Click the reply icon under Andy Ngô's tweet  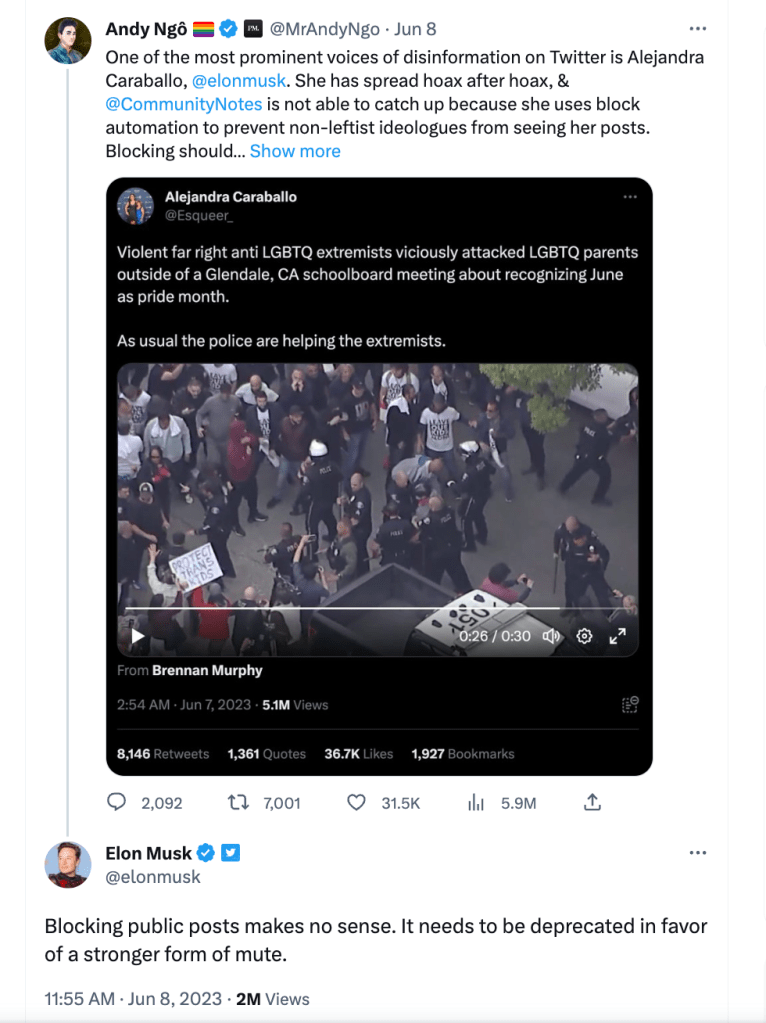click(117, 802)
